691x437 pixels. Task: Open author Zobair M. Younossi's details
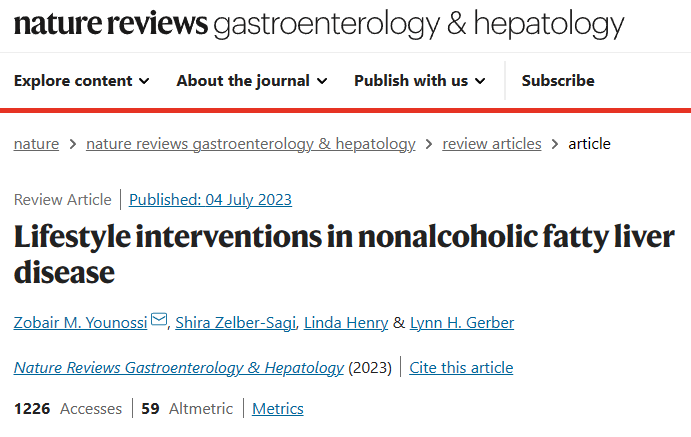point(81,323)
